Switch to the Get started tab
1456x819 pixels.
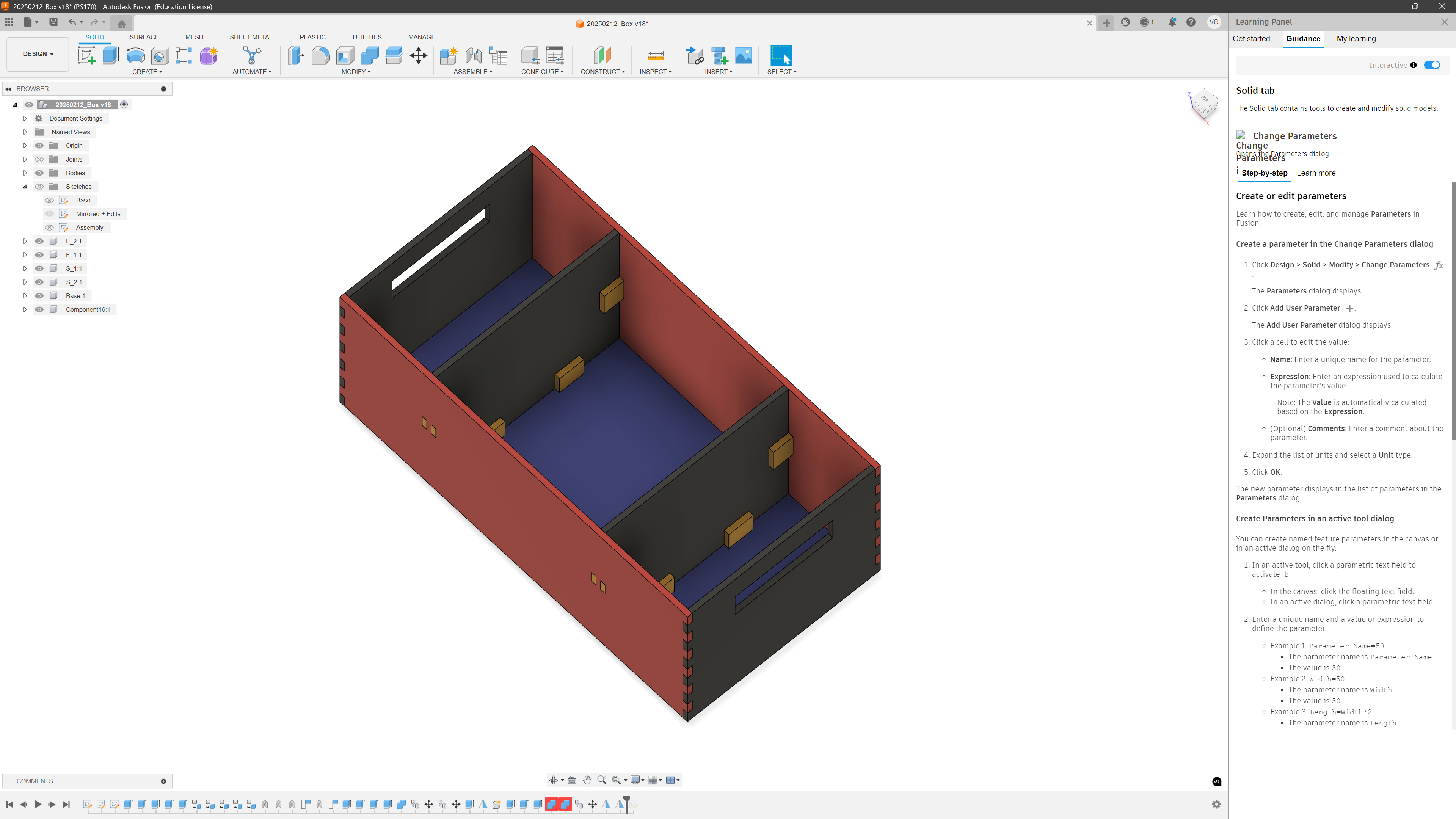pos(1251,38)
